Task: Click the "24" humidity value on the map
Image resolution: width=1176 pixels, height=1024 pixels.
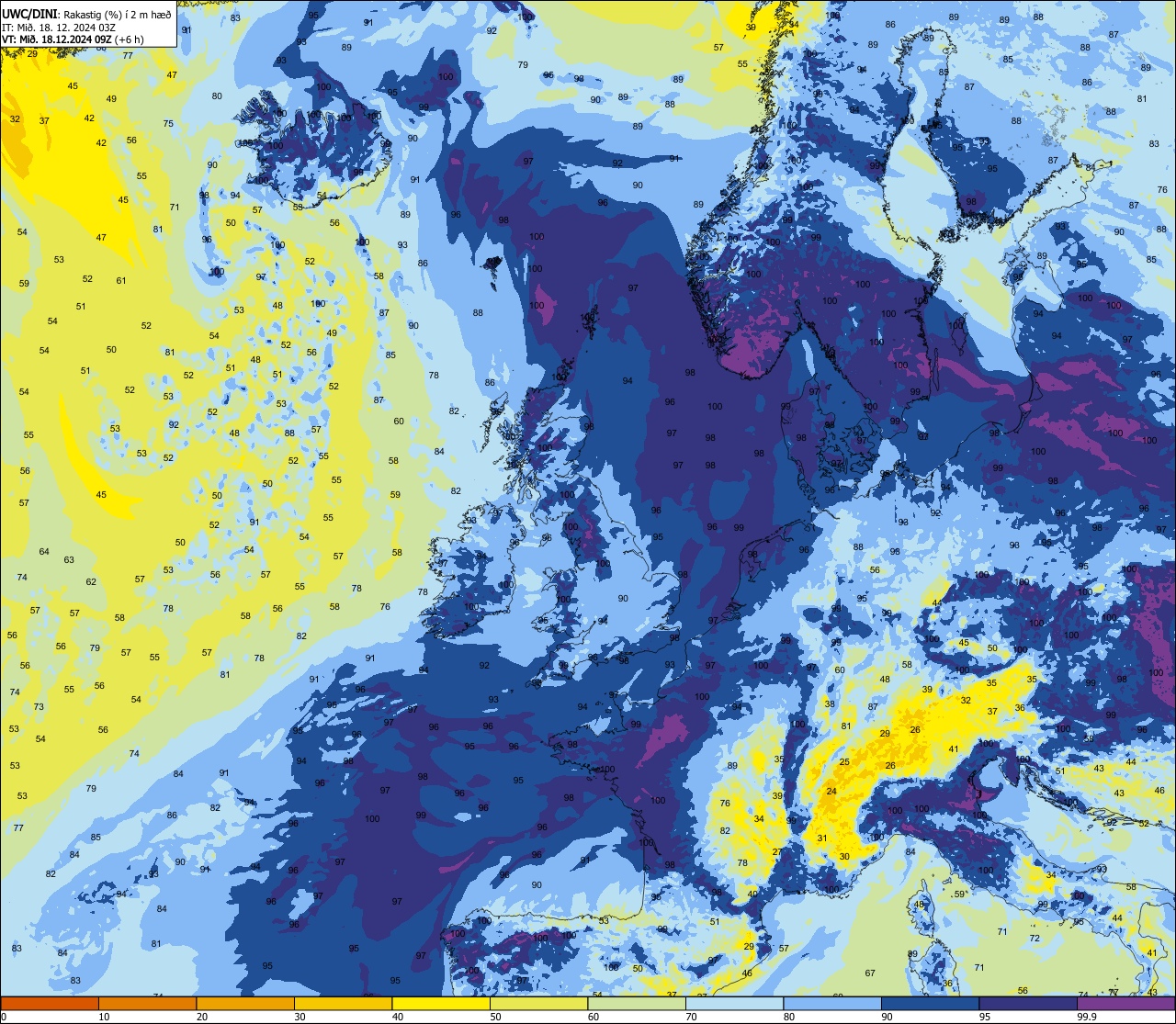Action: 831,791
